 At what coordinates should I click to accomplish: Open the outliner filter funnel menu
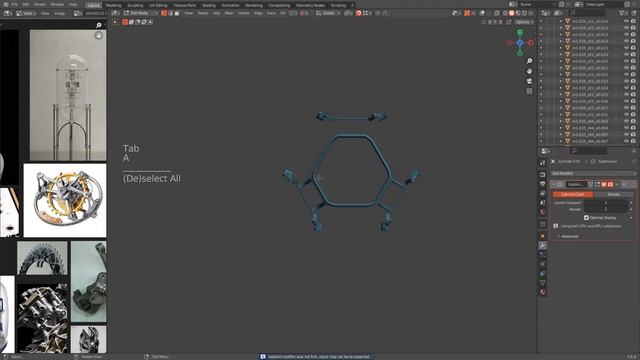point(623,13)
